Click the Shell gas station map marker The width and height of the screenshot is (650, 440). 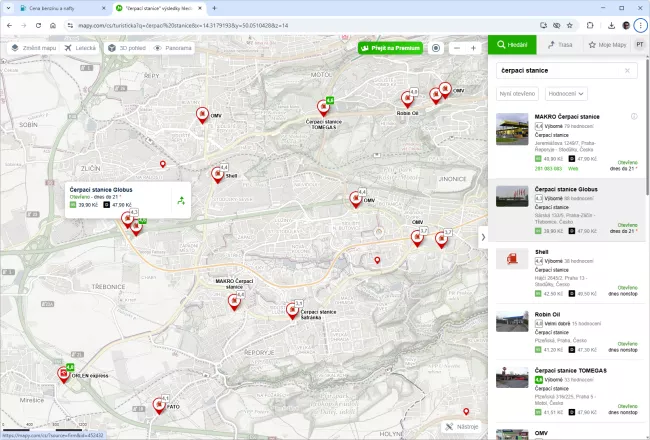pos(217,175)
